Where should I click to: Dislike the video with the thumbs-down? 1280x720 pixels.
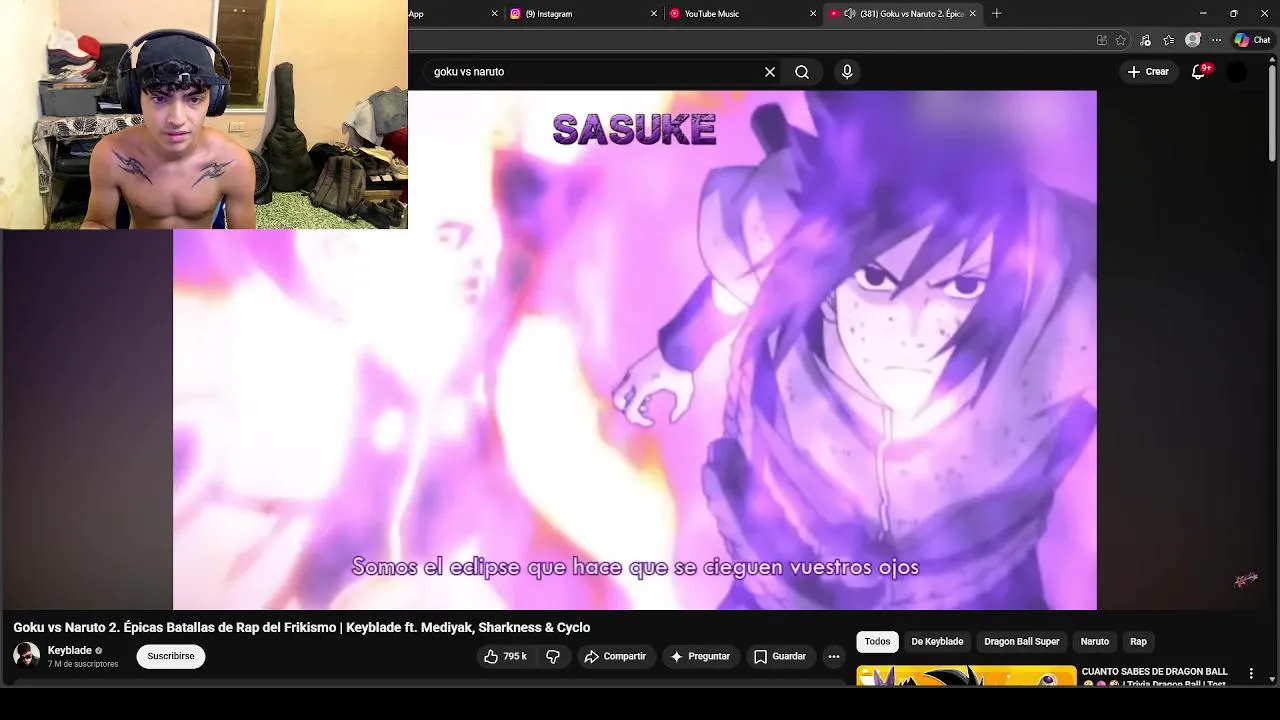[553, 657]
